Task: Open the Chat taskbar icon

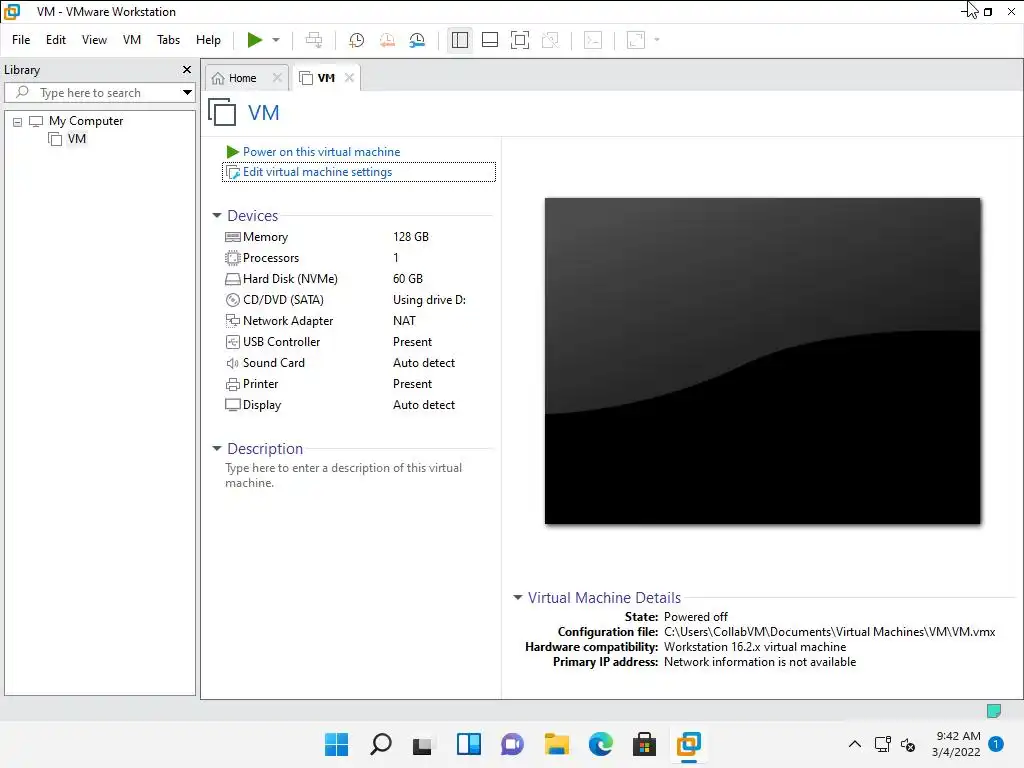Action: pos(513,744)
